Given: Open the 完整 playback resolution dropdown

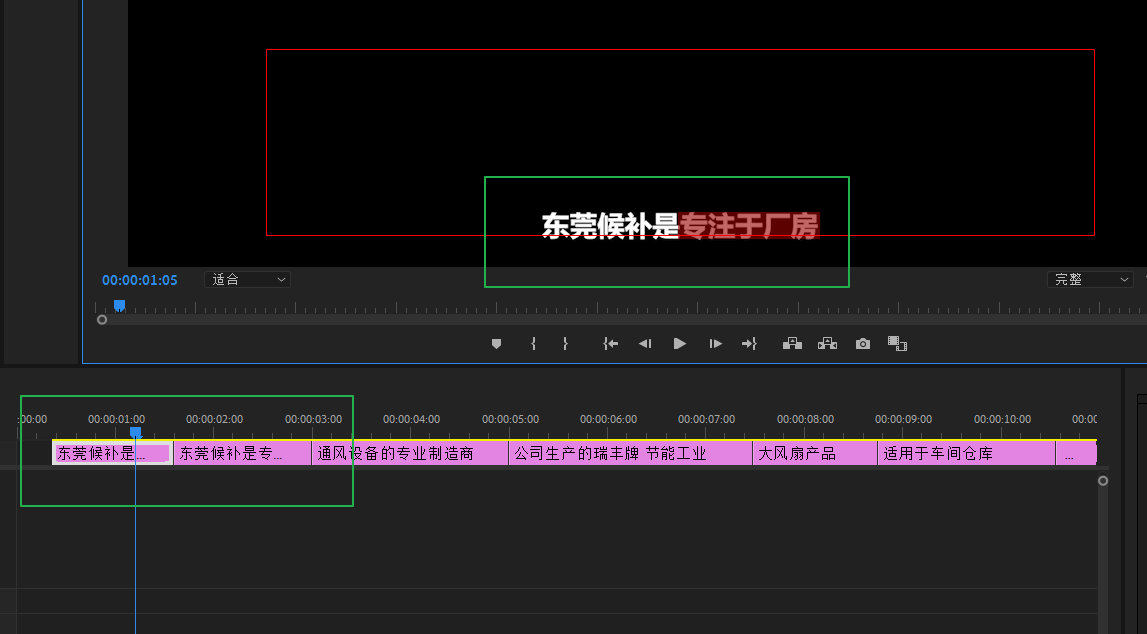Looking at the screenshot, I should [x=1091, y=280].
